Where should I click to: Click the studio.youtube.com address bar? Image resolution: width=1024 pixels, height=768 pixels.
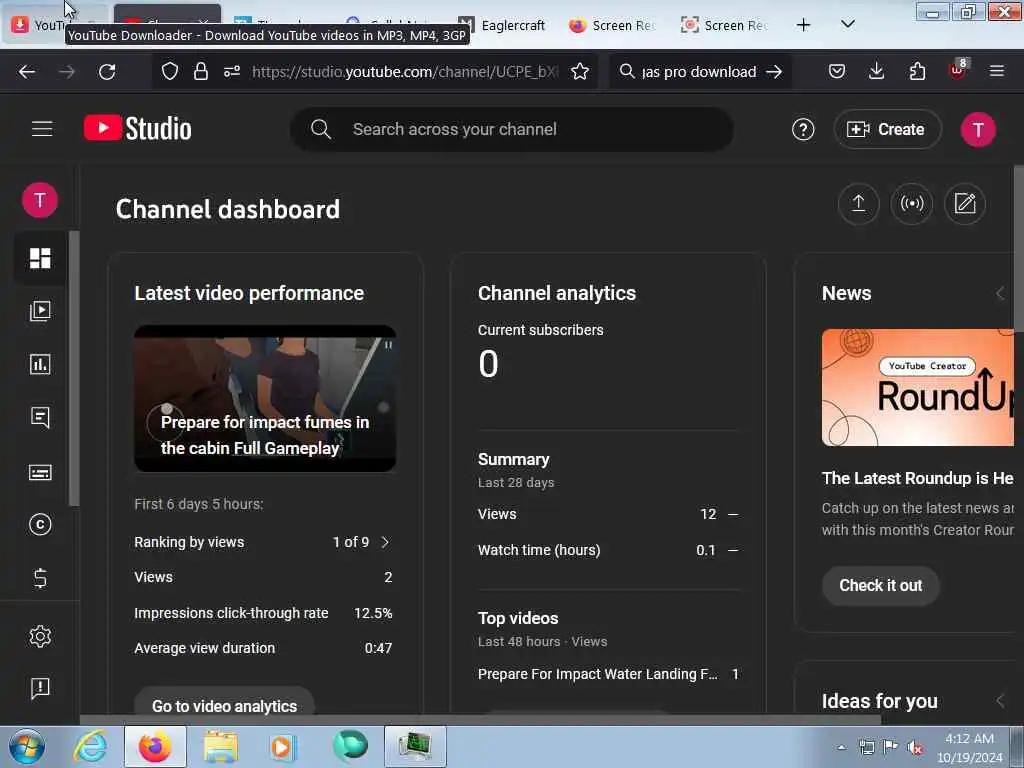[x=405, y=72]
